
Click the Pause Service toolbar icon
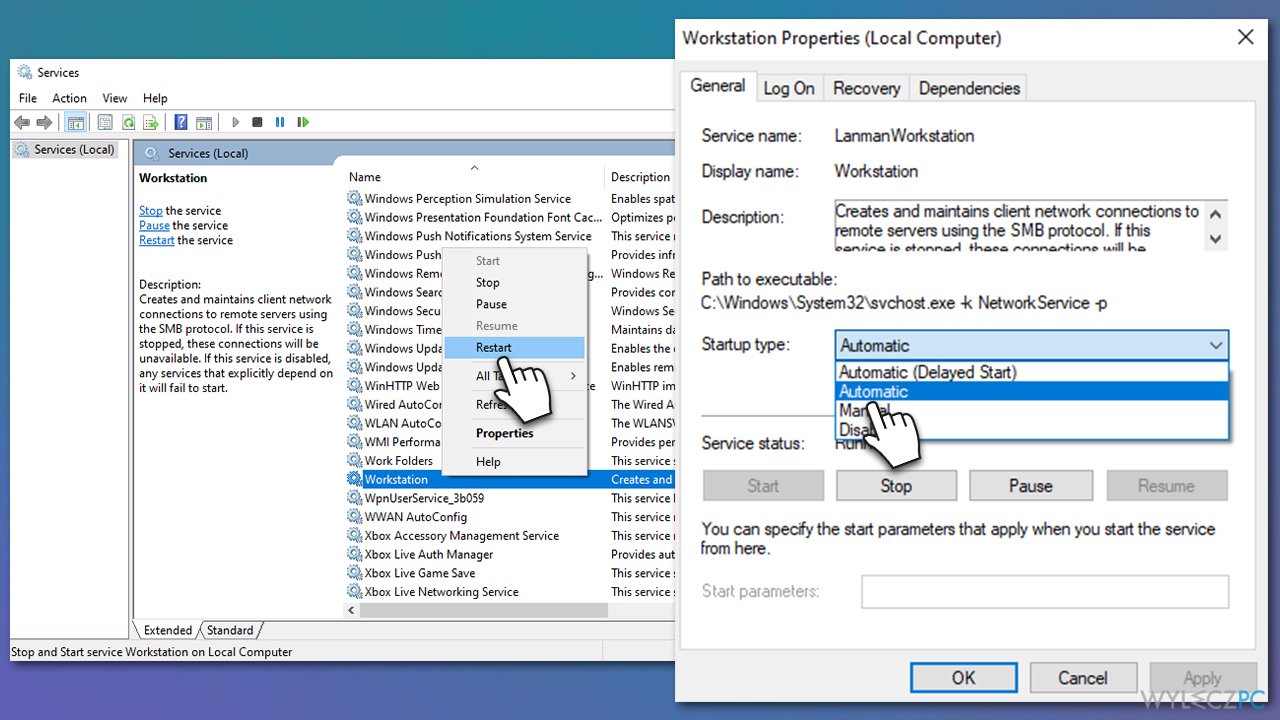tap(280, 122)
